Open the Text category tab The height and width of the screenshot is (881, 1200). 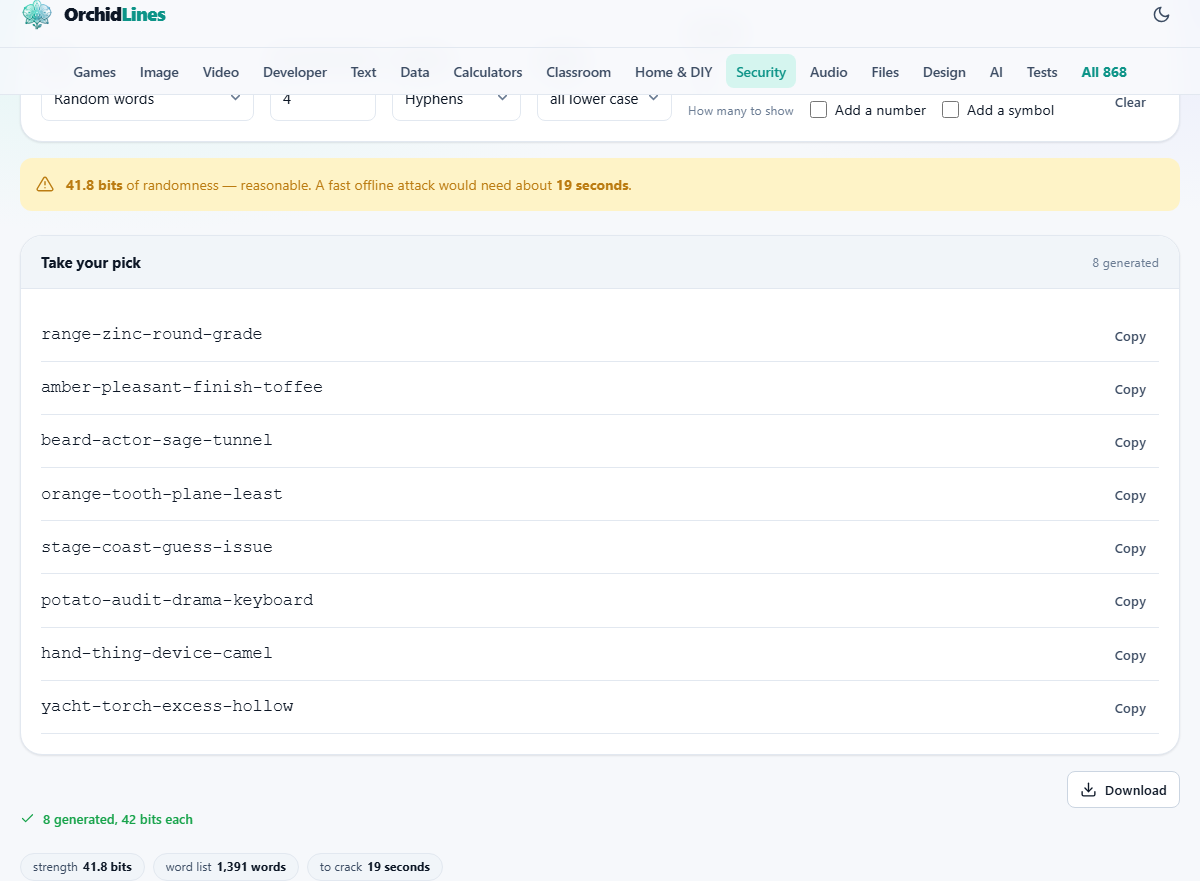tap(364, 72)
